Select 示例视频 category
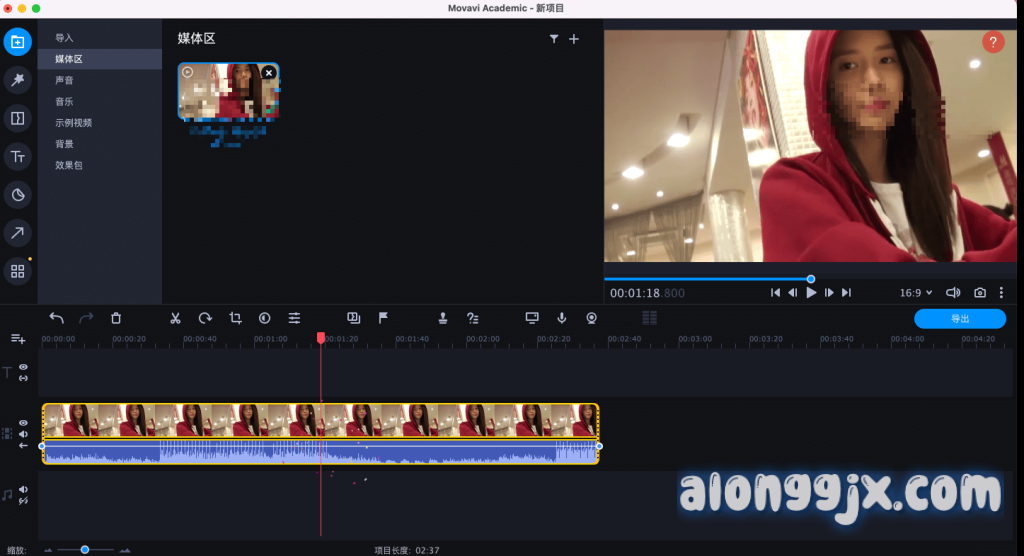Image resolution: width=1024 pixels, height=556 pixels. (x=73, y=122)
